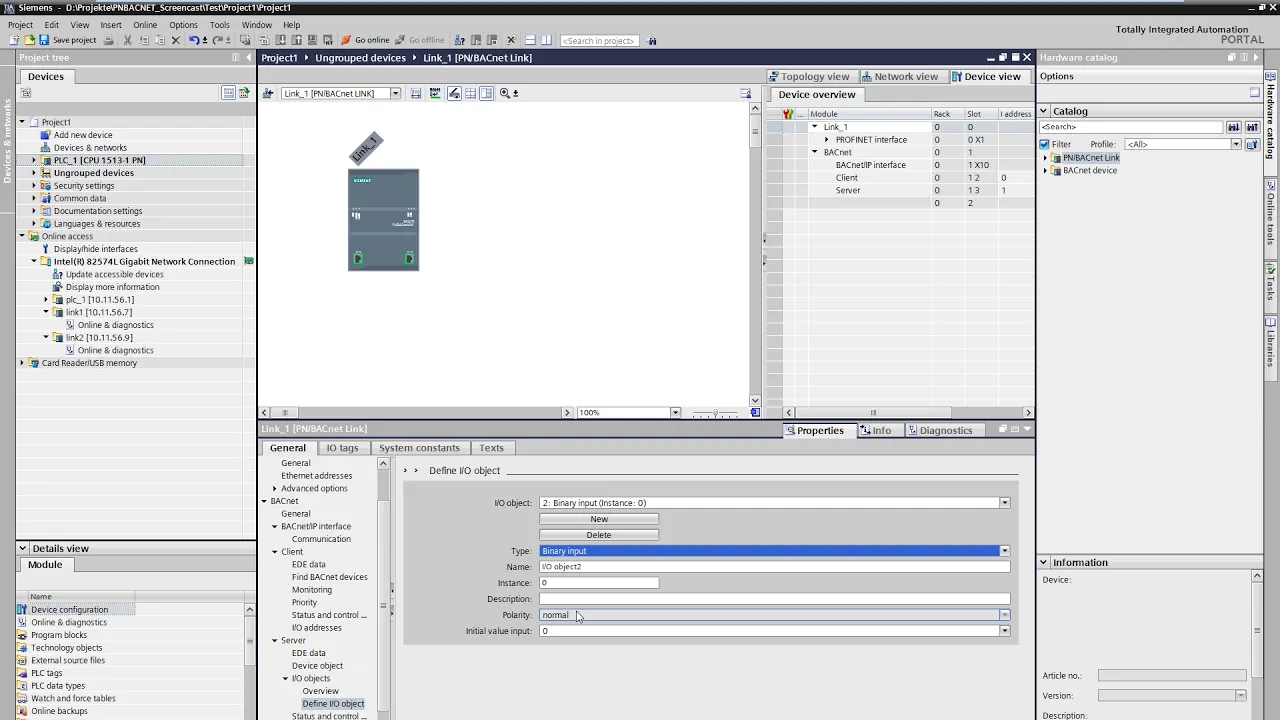The image size is (1280, 720).
Task: Click the I/O object Name input field
Action: tap(775, 567)
